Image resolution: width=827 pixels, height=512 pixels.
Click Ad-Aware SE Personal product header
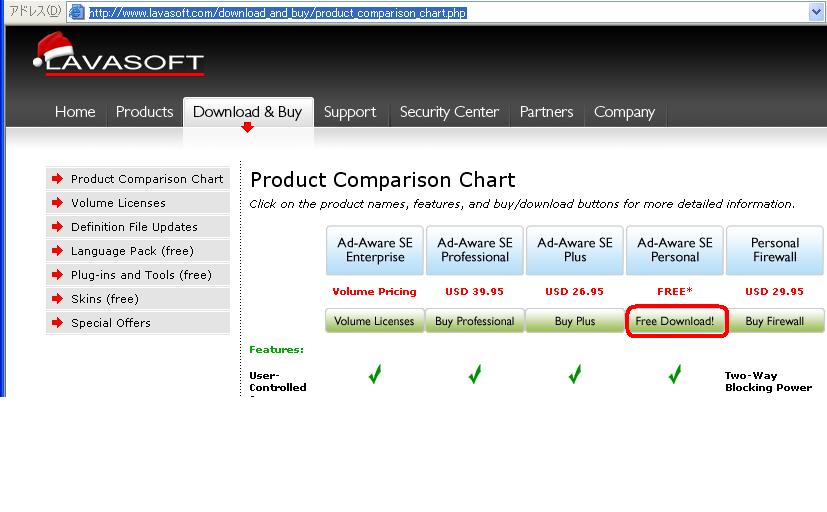(675, 250)
